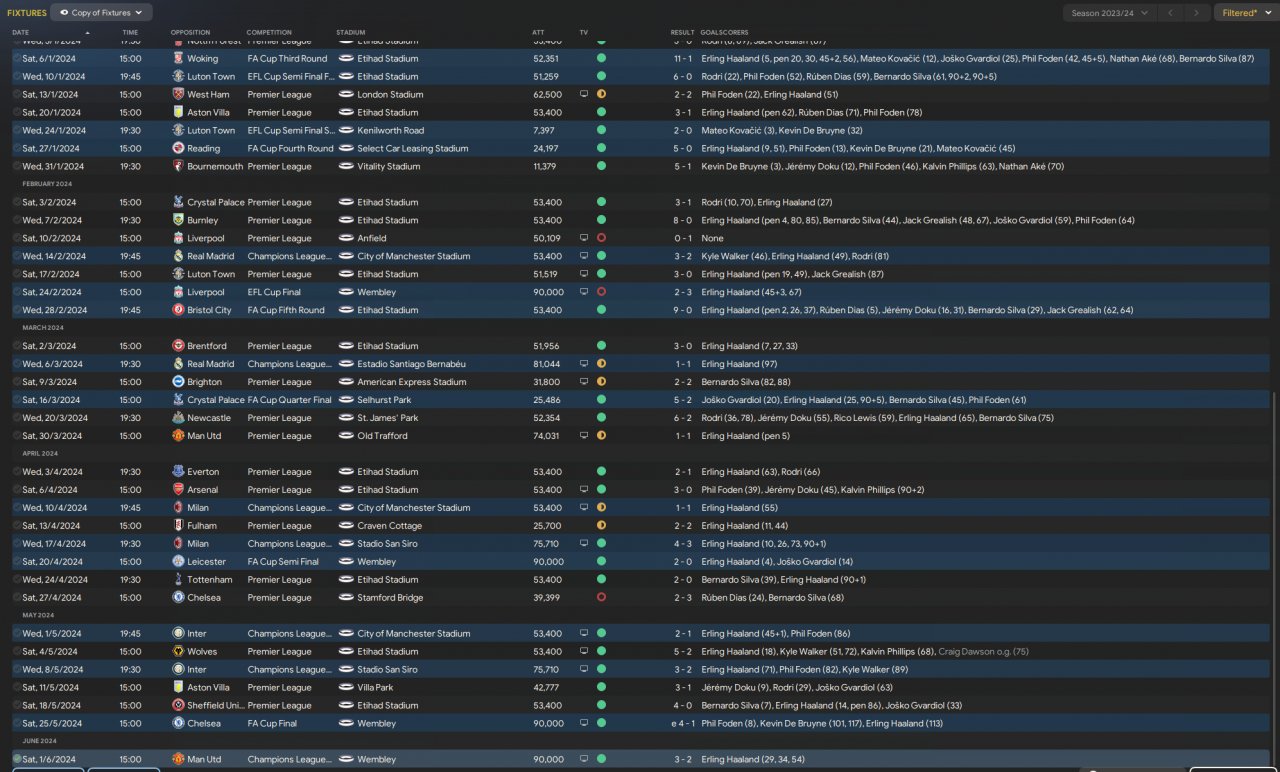Open the St. James' Park stadium link

(388, 419)
